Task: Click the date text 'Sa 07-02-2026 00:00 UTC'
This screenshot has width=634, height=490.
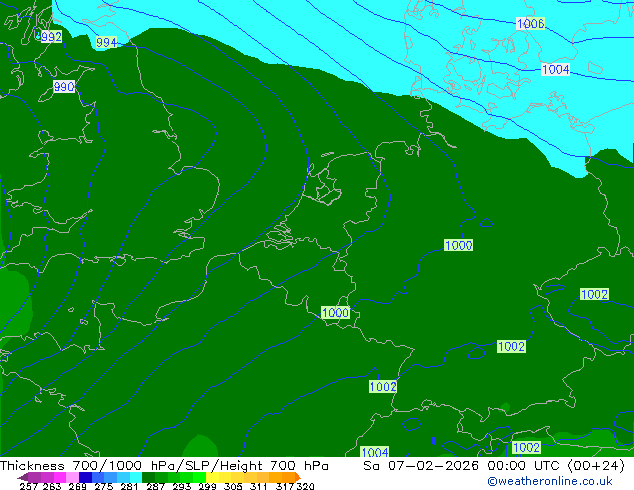Action: pyautogui.click(x=463, y=466)
